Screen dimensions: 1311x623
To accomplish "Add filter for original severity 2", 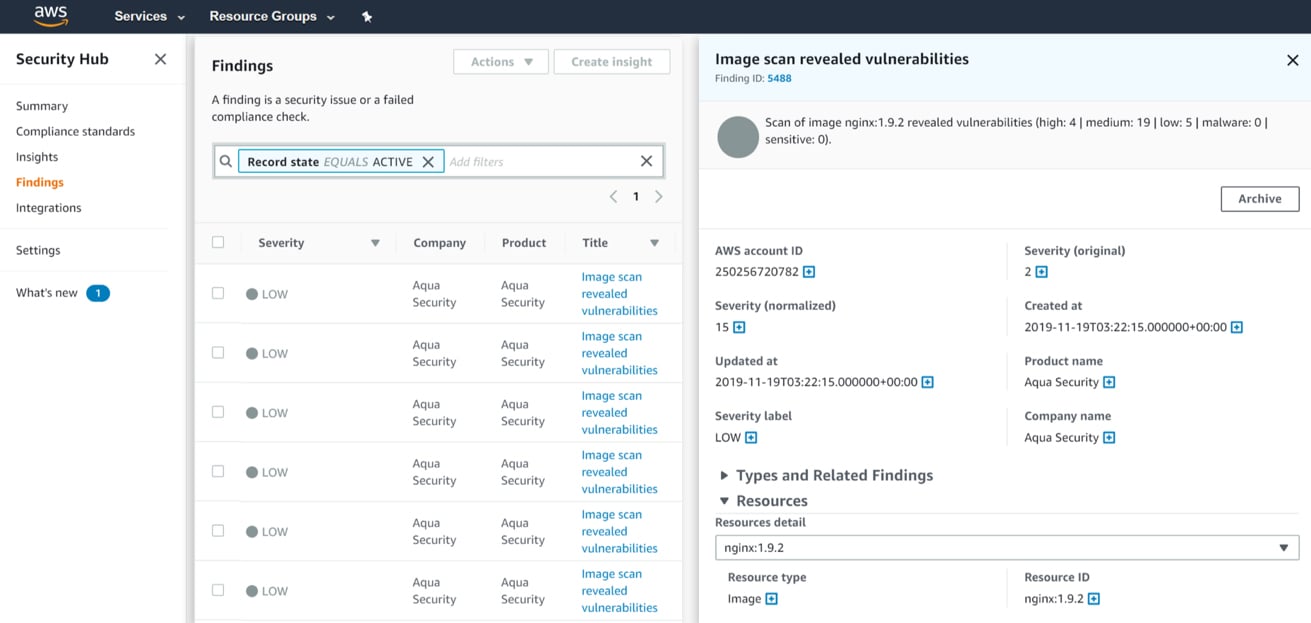I will (1041, 272).
